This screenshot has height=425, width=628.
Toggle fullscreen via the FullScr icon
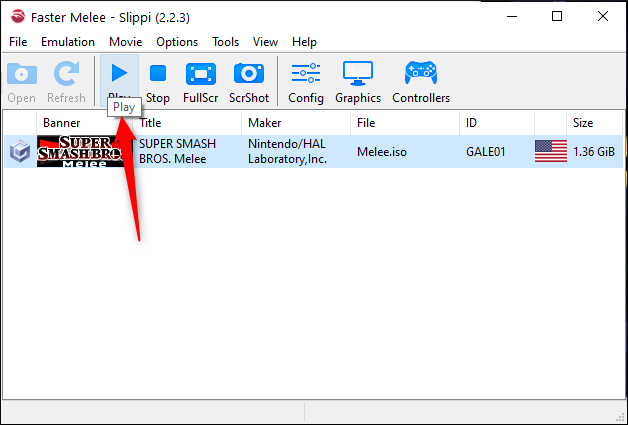point(201,74)
